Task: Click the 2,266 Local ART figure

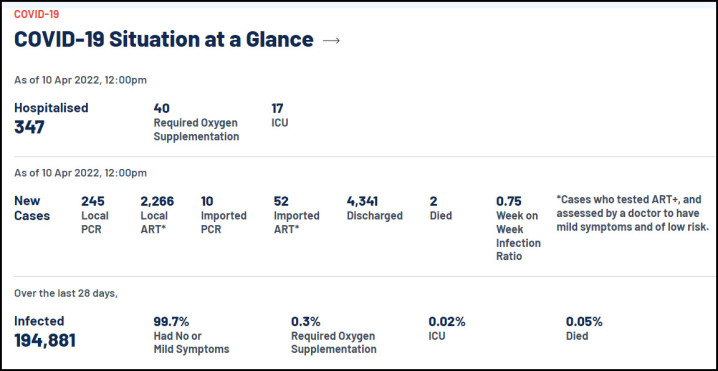Action: coord(157,215)
